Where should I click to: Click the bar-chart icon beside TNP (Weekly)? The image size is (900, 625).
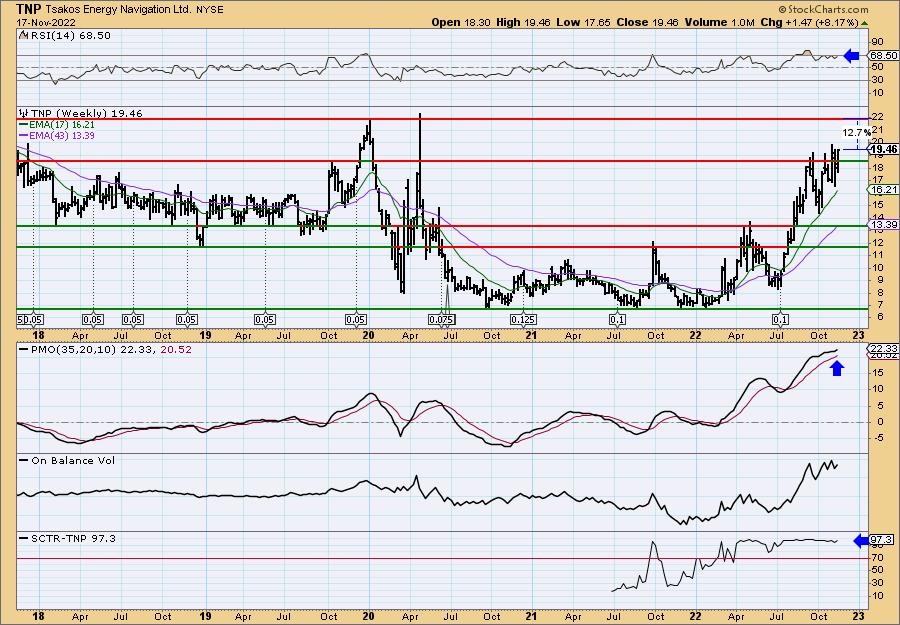[x=24, y=114]
